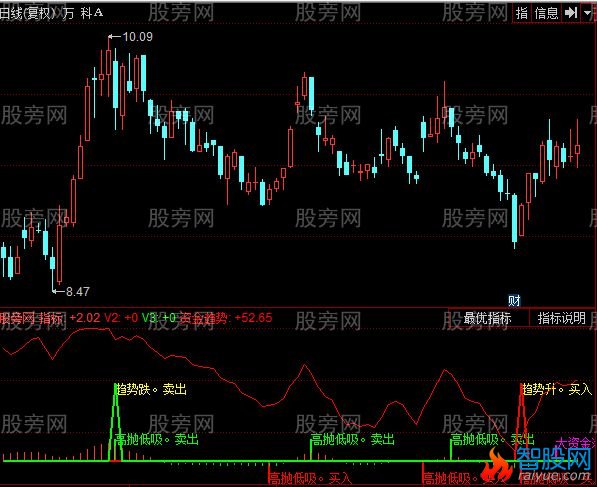Screen dimensions: 597x487
Task: Open the 指标说明 button
Action: click(562, 318)
